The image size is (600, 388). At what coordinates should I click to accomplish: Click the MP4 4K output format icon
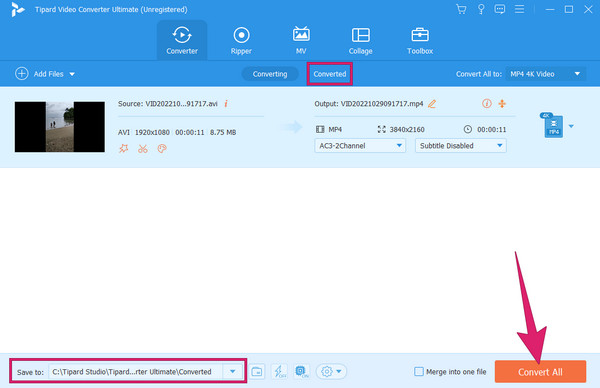click(553, 126)
